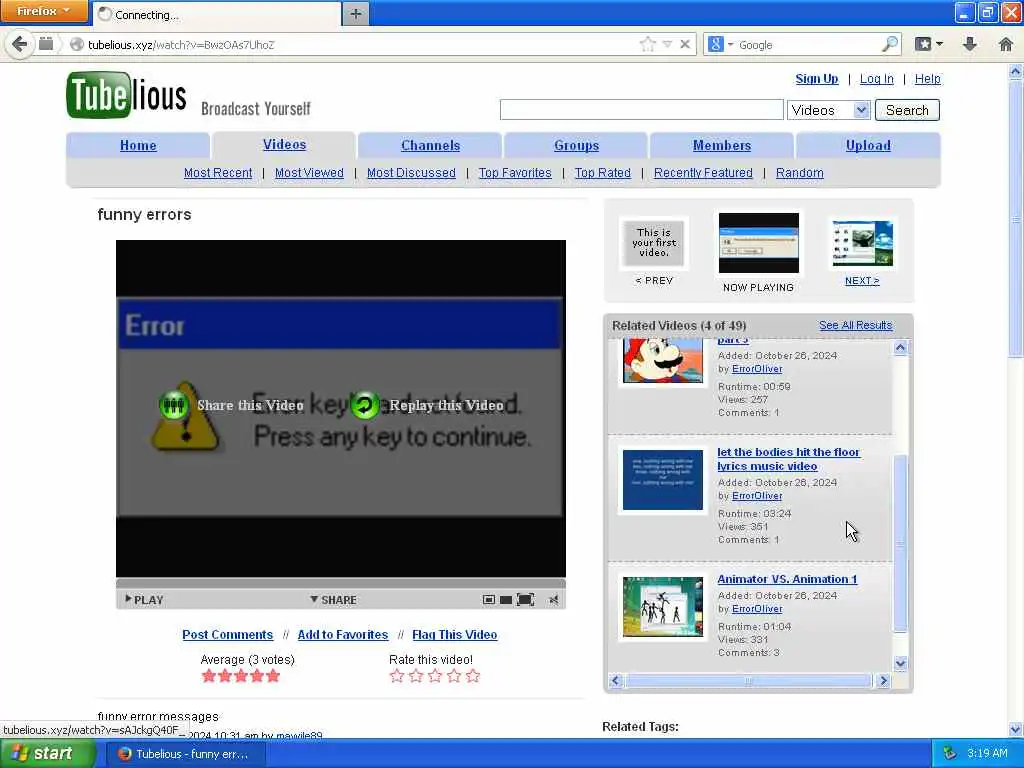
Task: Click the Help link
Action: coord(927,79)
